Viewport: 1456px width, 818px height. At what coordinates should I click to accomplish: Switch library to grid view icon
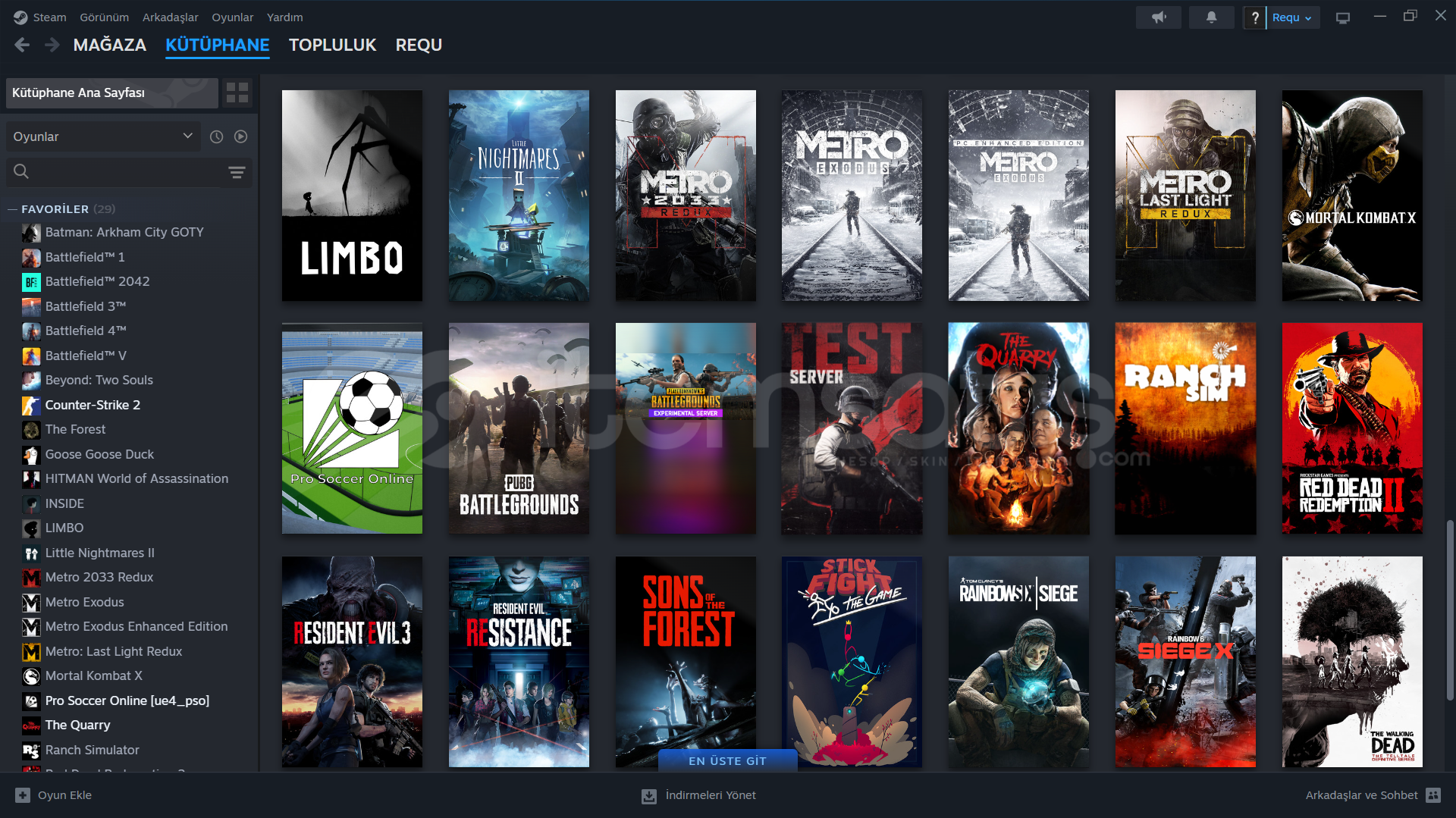click(x=237, y=92)
